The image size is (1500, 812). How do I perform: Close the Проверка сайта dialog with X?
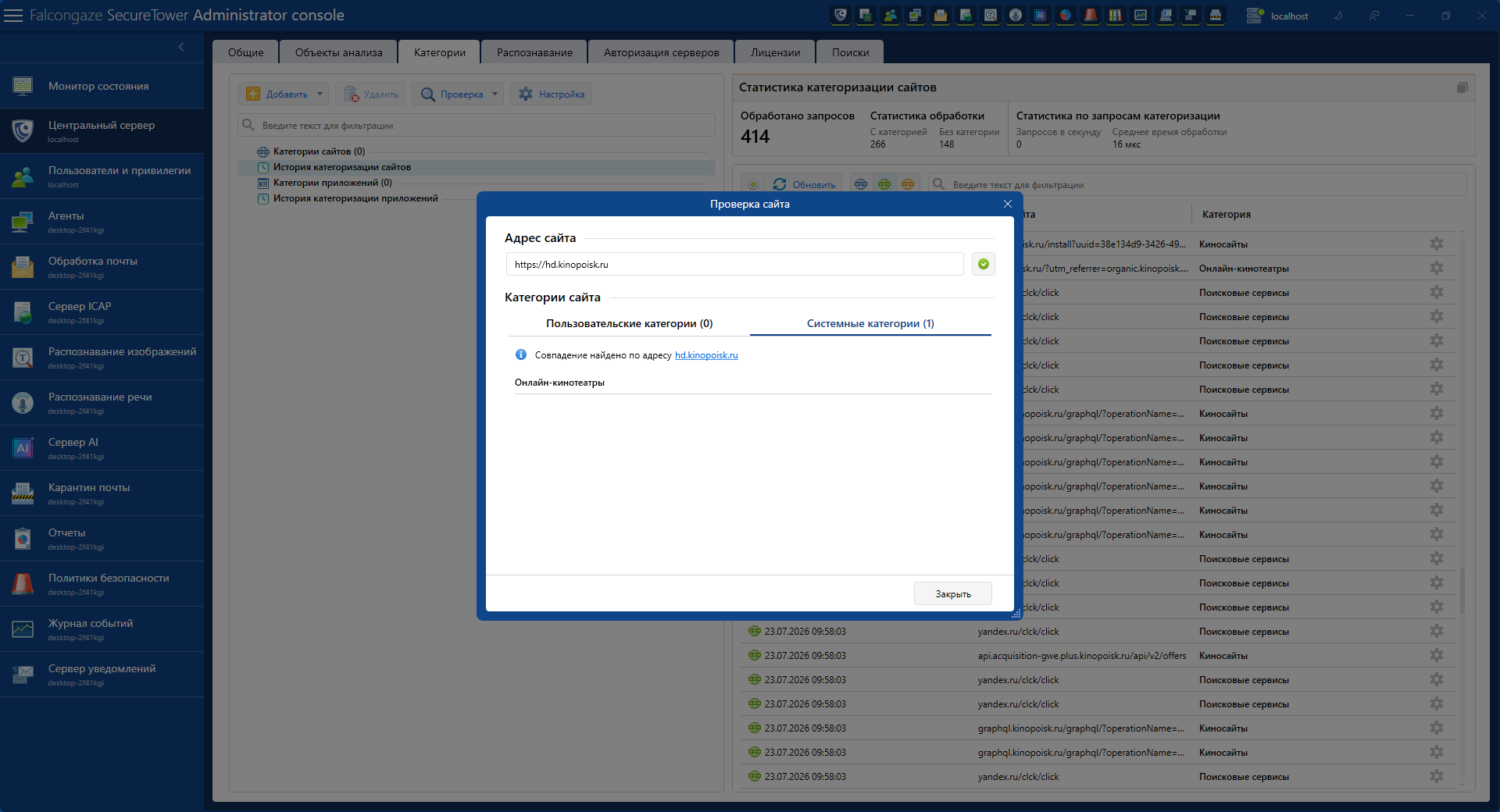pos(1008,204)
